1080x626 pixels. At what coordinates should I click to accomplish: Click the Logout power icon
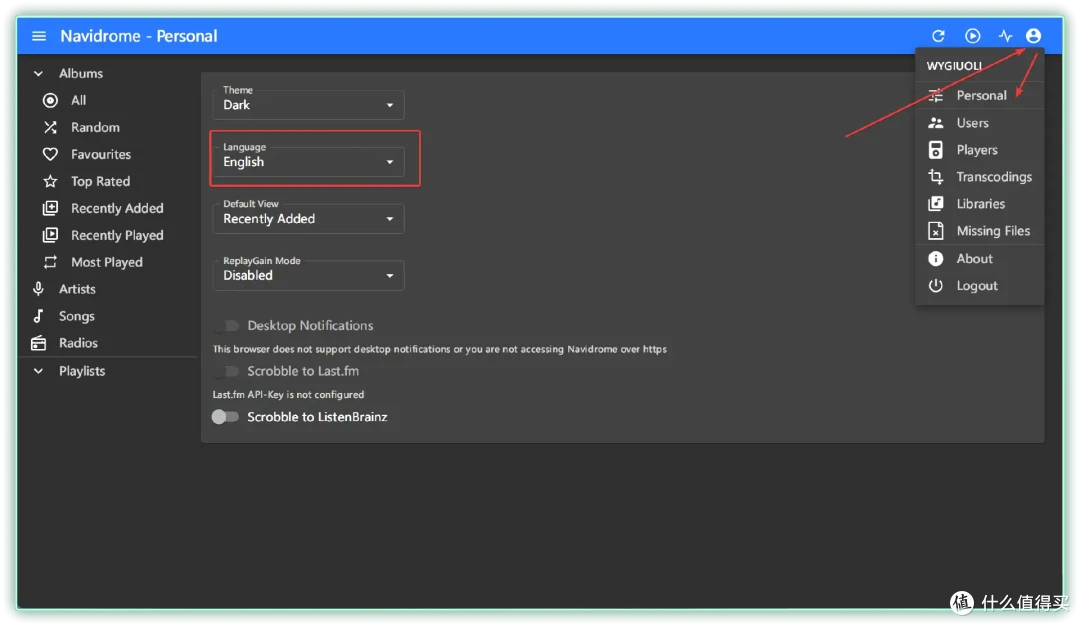(935, 285)
